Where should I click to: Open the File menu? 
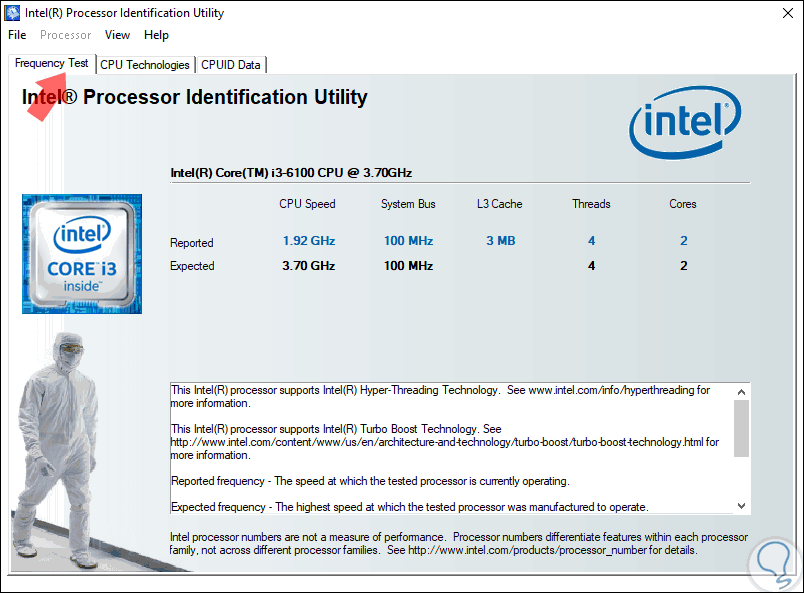click(17, 35)
